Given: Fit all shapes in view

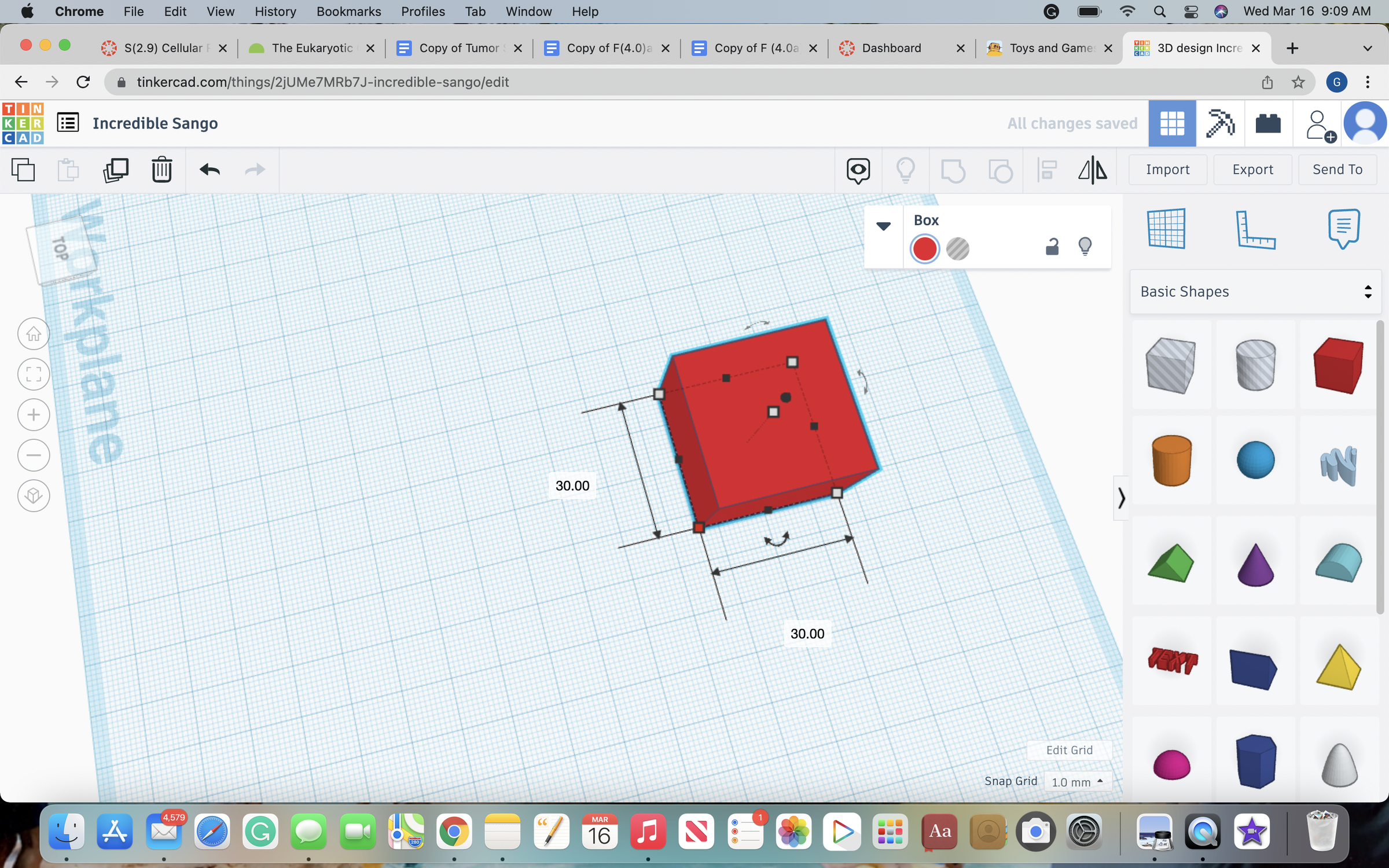Looking at the screenshot, I should tap(34, 374).
